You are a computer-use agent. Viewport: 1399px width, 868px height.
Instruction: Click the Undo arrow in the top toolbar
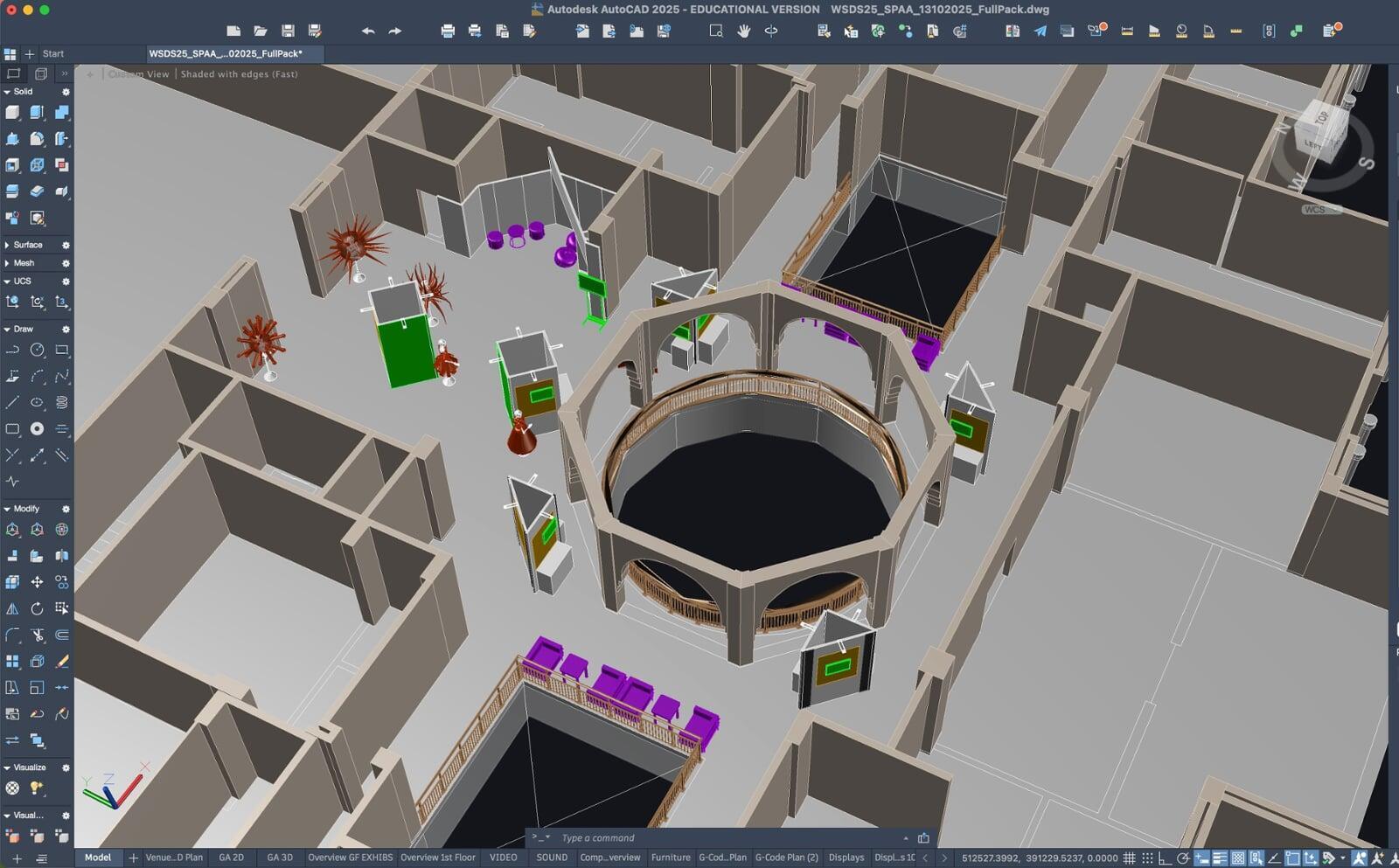pyautogui.click(x=368, y=31)
